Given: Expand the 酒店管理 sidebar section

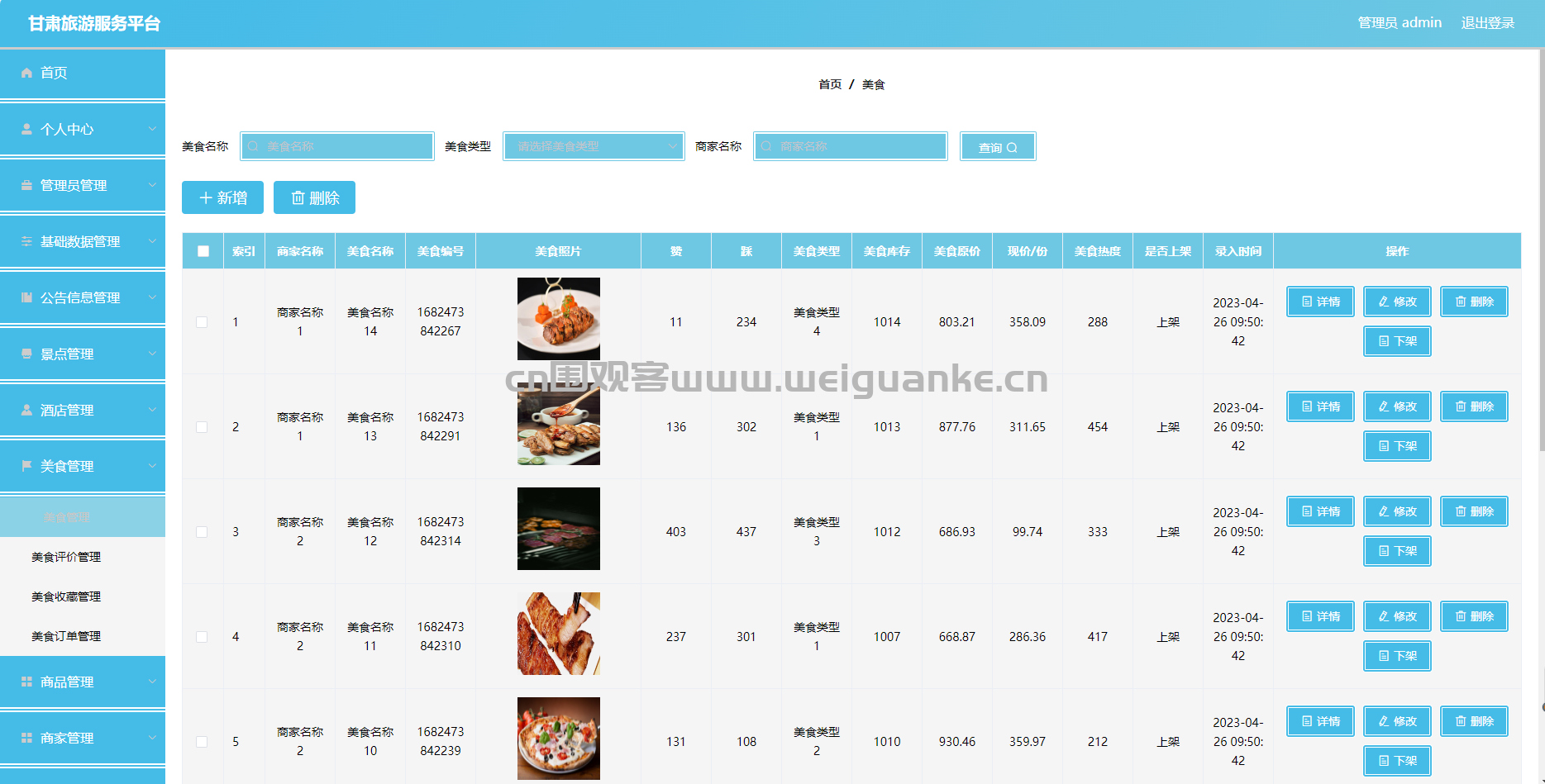Looking at the screenshot, I should point(83,410).
